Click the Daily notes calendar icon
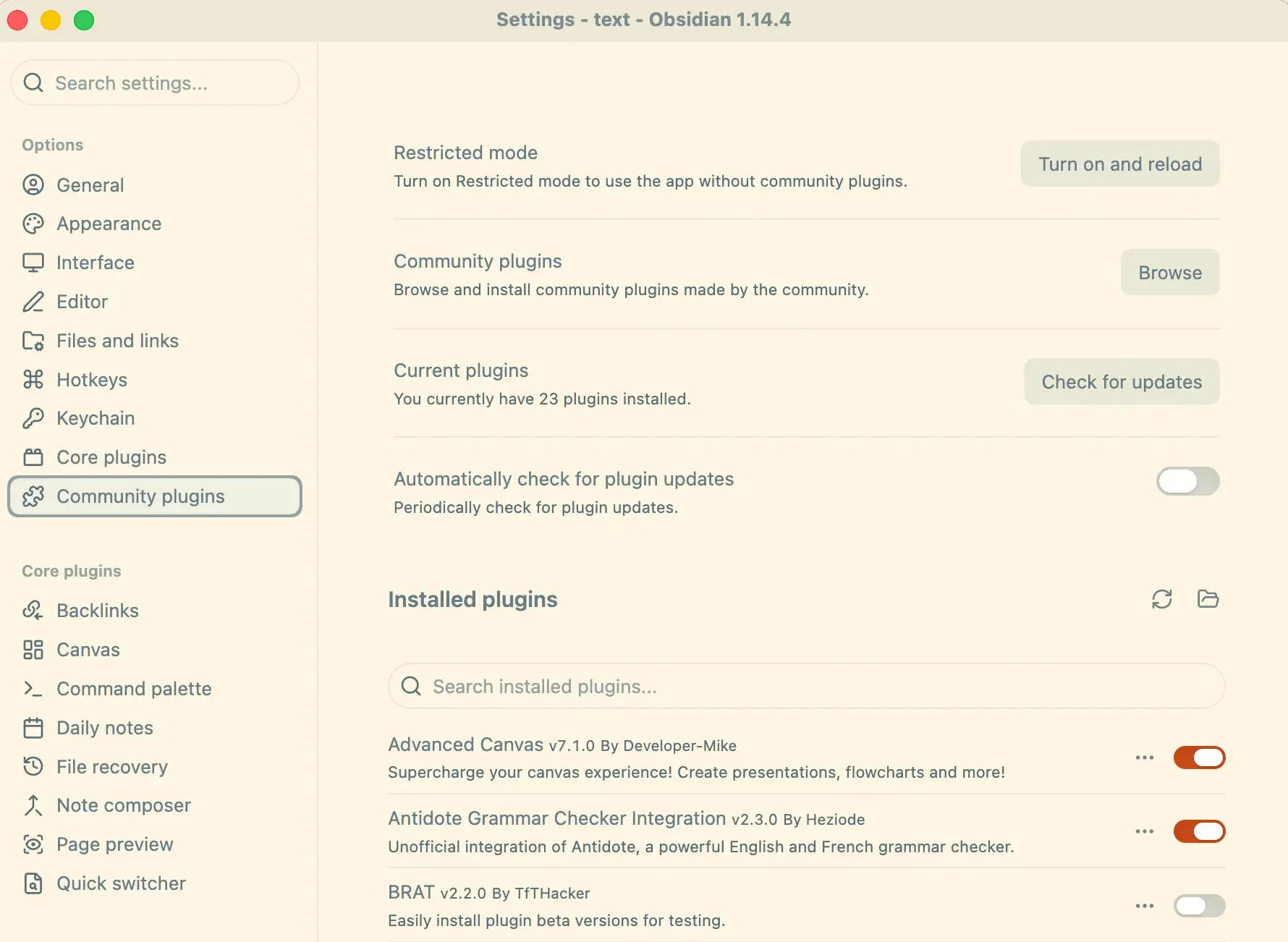Viewport: 1288px width, 942px height. pyautogui.click(x=33, y=728)
